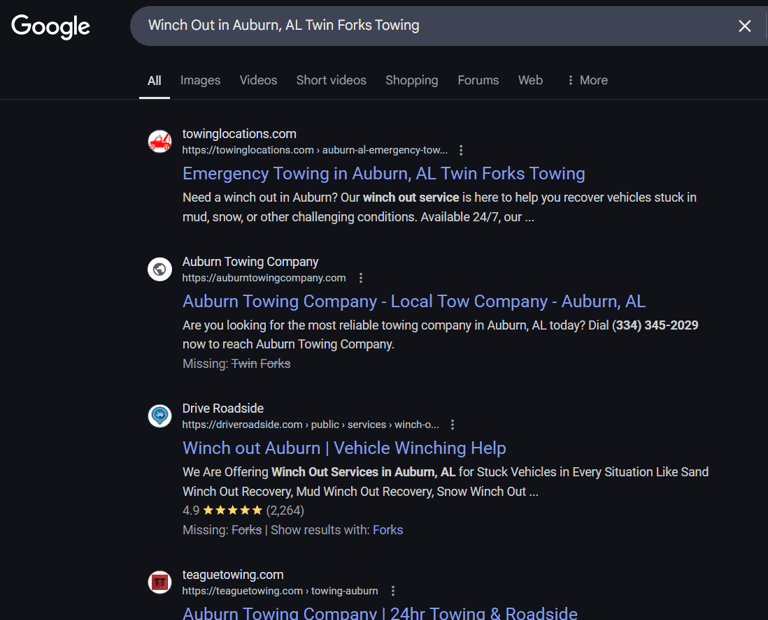Click the teaguetowing.com site name
Viewport: 768px width, 620px height.
coord(233,574)
